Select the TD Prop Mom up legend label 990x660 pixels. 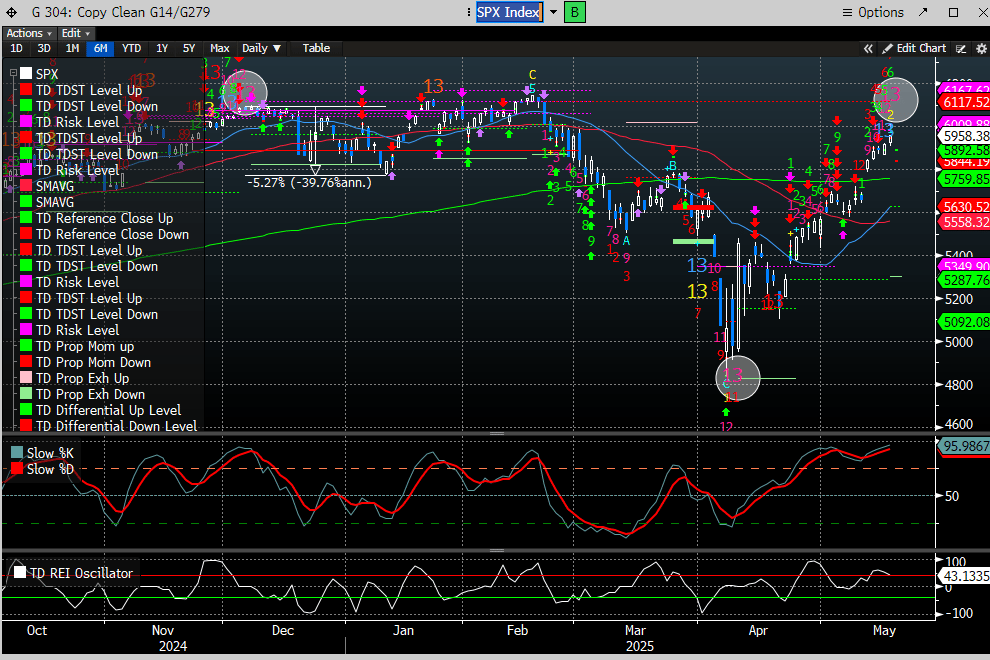tap(85, 346)
